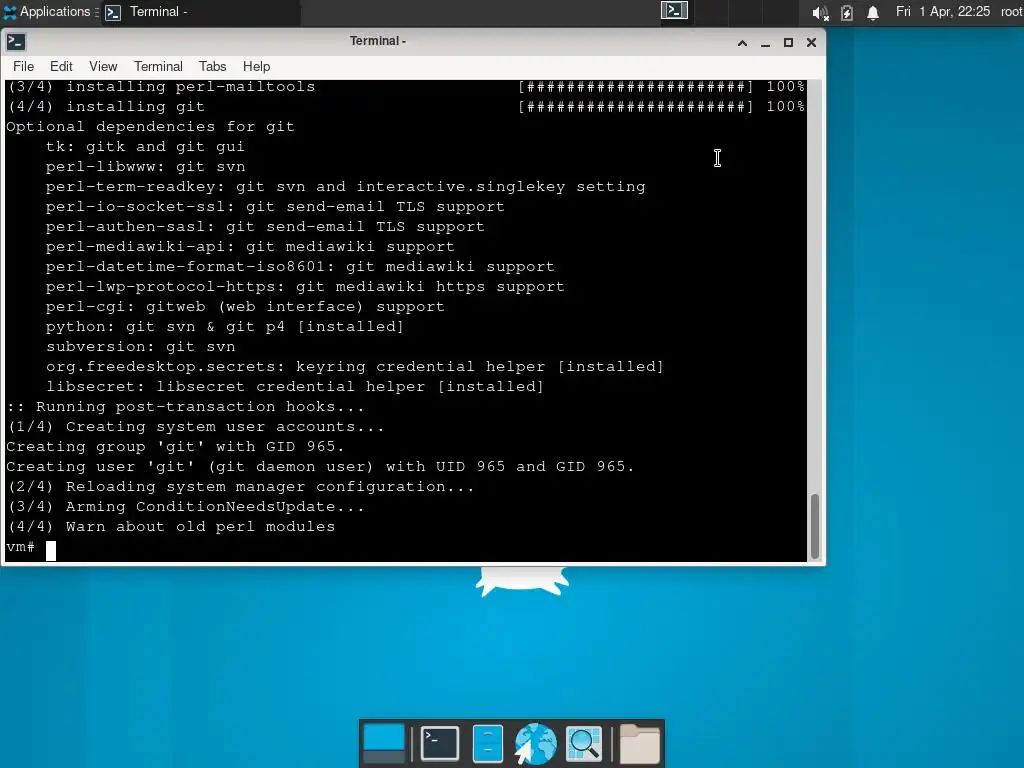Click the 'perl-lwp-protocol-https' line
This screenshot has height=768, width=1024.
(x=305, y=287)
